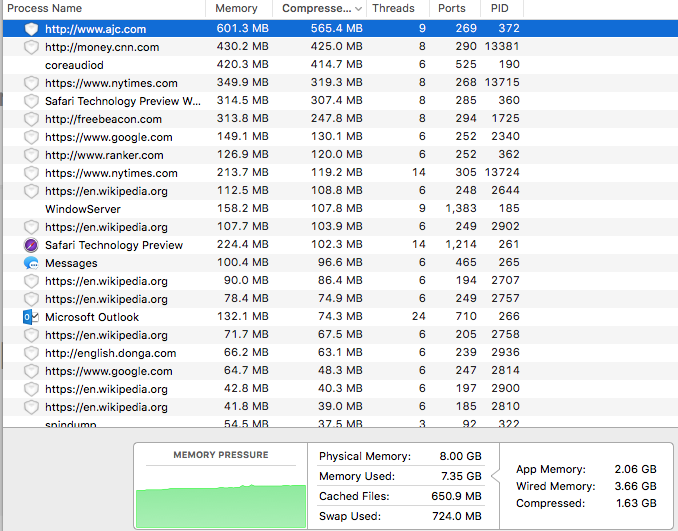678x531 pixels.
Task: Sort by the Memory column header
Action: (x=236, y=8)
